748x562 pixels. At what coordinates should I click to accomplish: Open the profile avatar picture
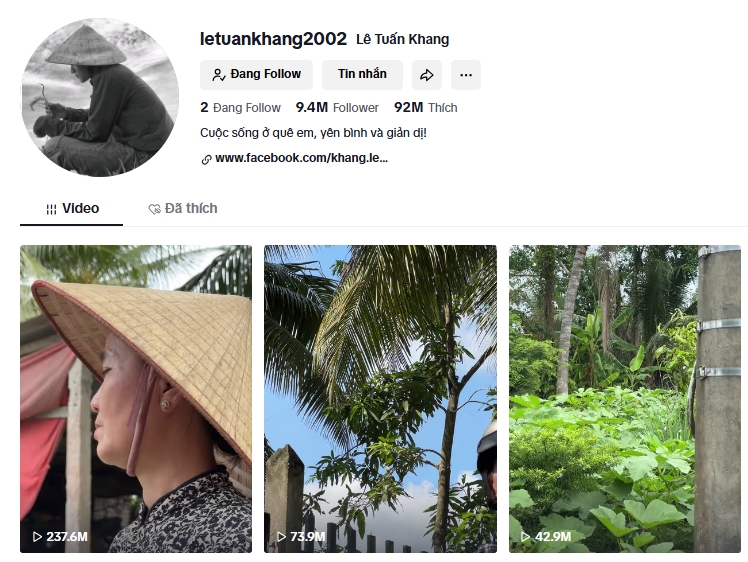click(x=100, y=97)
